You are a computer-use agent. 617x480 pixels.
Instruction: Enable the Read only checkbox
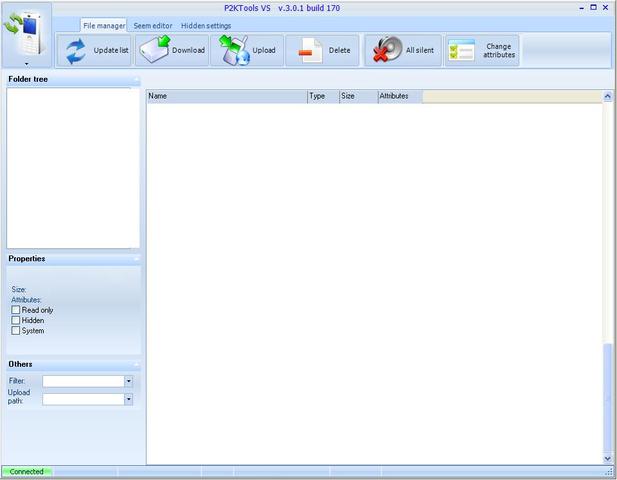pos(16,310)
